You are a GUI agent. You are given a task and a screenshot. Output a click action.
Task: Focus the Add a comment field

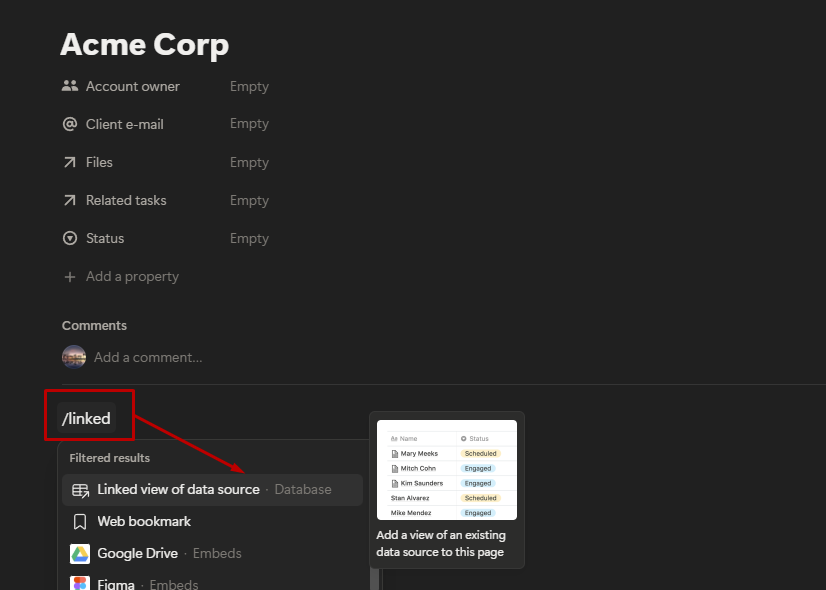148,357
